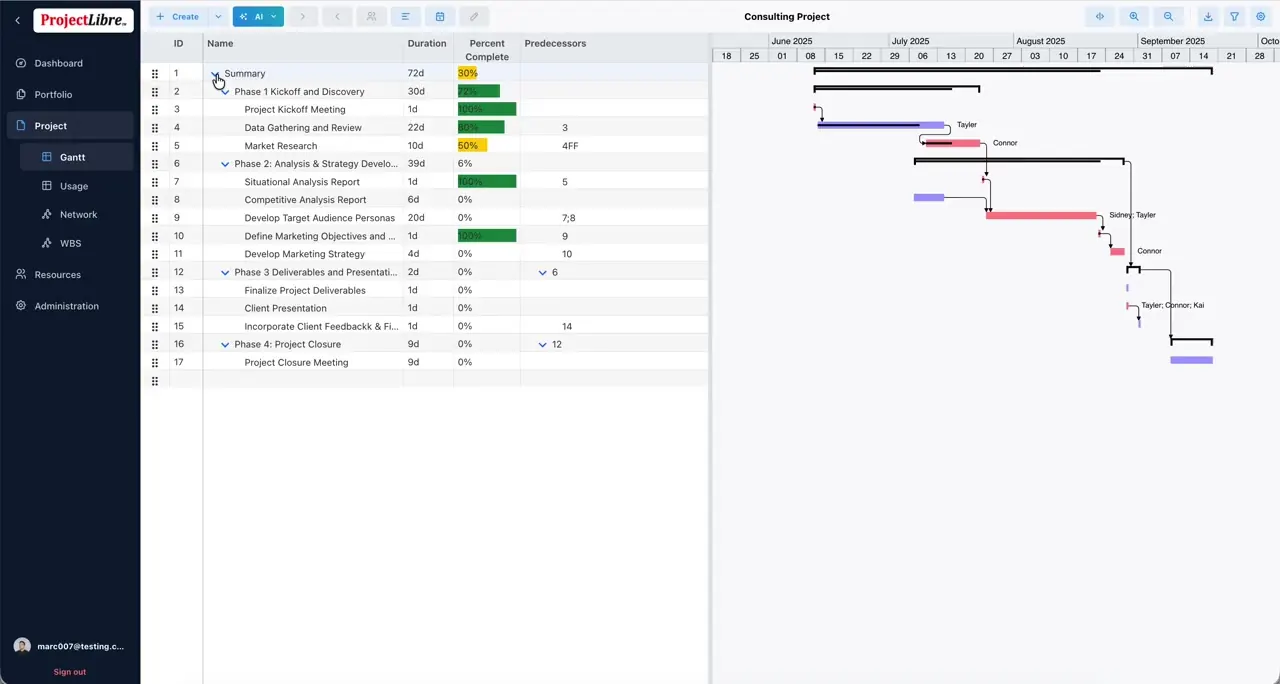Click drag handle of row 9
This screenshot has height=684, width=1280.
coord(154,218)
